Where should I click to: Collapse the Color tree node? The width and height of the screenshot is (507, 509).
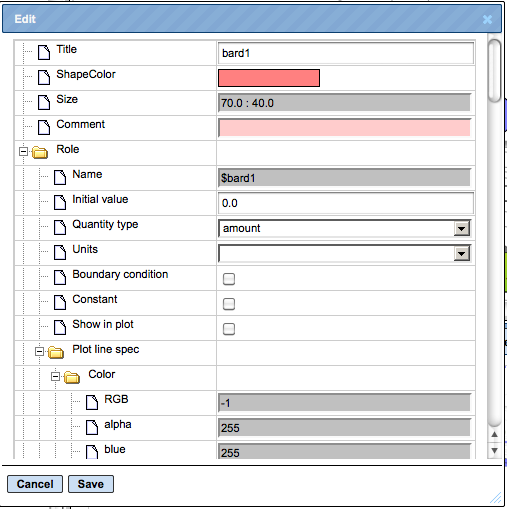tap(55, 377)
